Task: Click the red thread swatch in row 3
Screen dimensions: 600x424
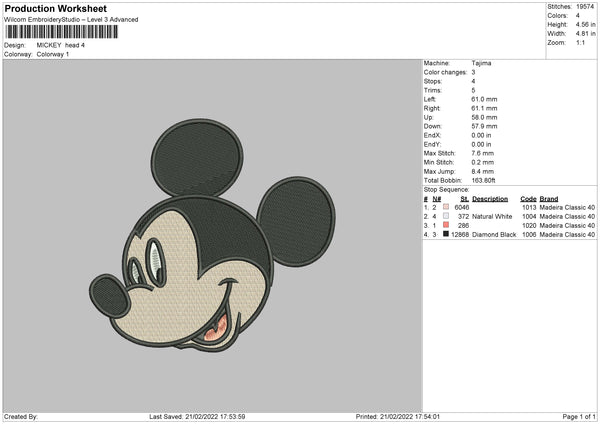Action: tap(446, 225)
